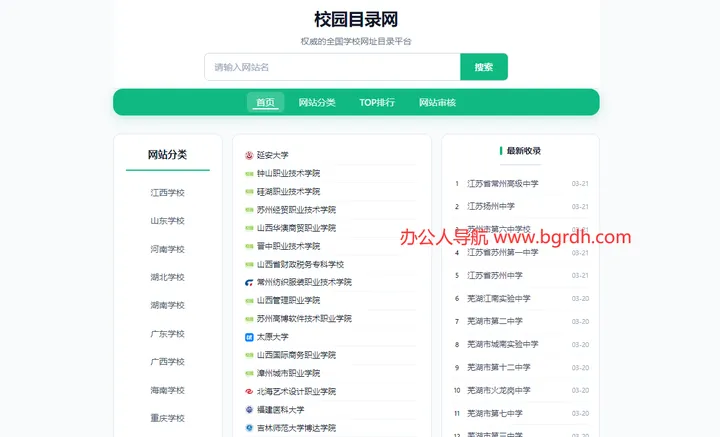
Task: Click the icon next to 硅湖职业技术学院
Action: tap(249, 192)
